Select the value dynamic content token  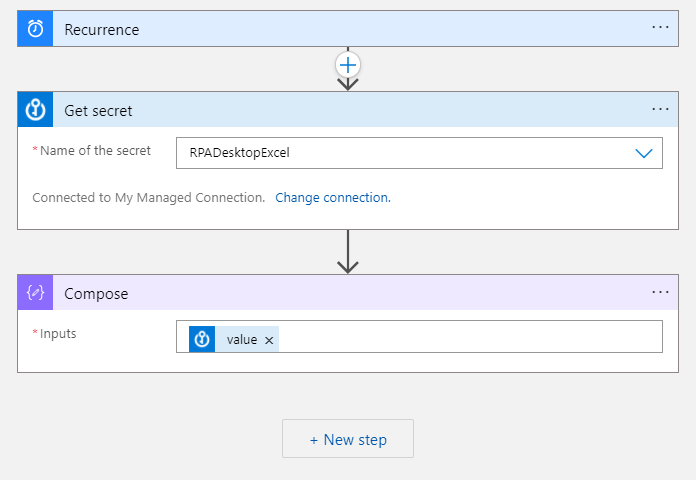click(x=234, y=339)
